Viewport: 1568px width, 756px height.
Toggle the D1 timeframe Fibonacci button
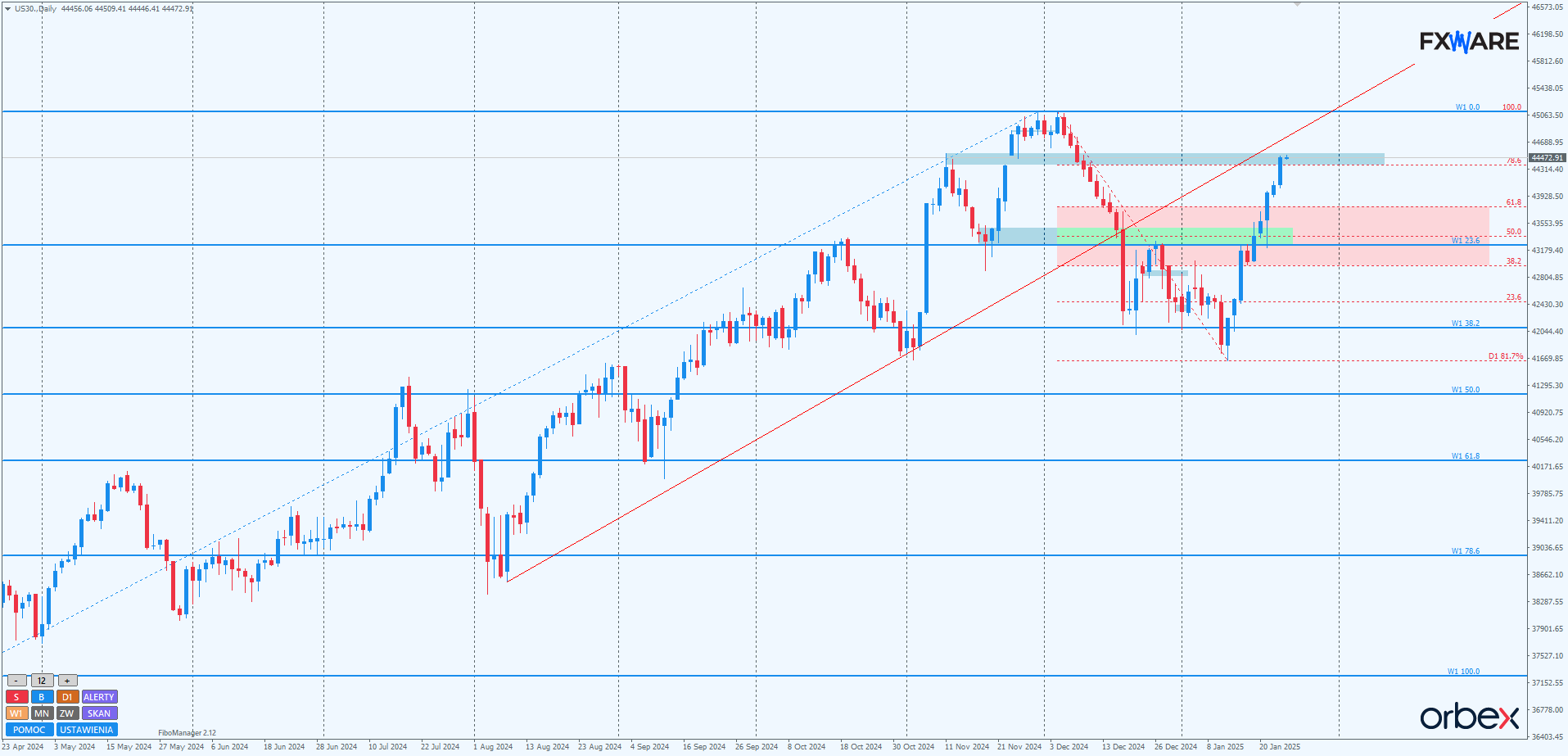point(67,697)
